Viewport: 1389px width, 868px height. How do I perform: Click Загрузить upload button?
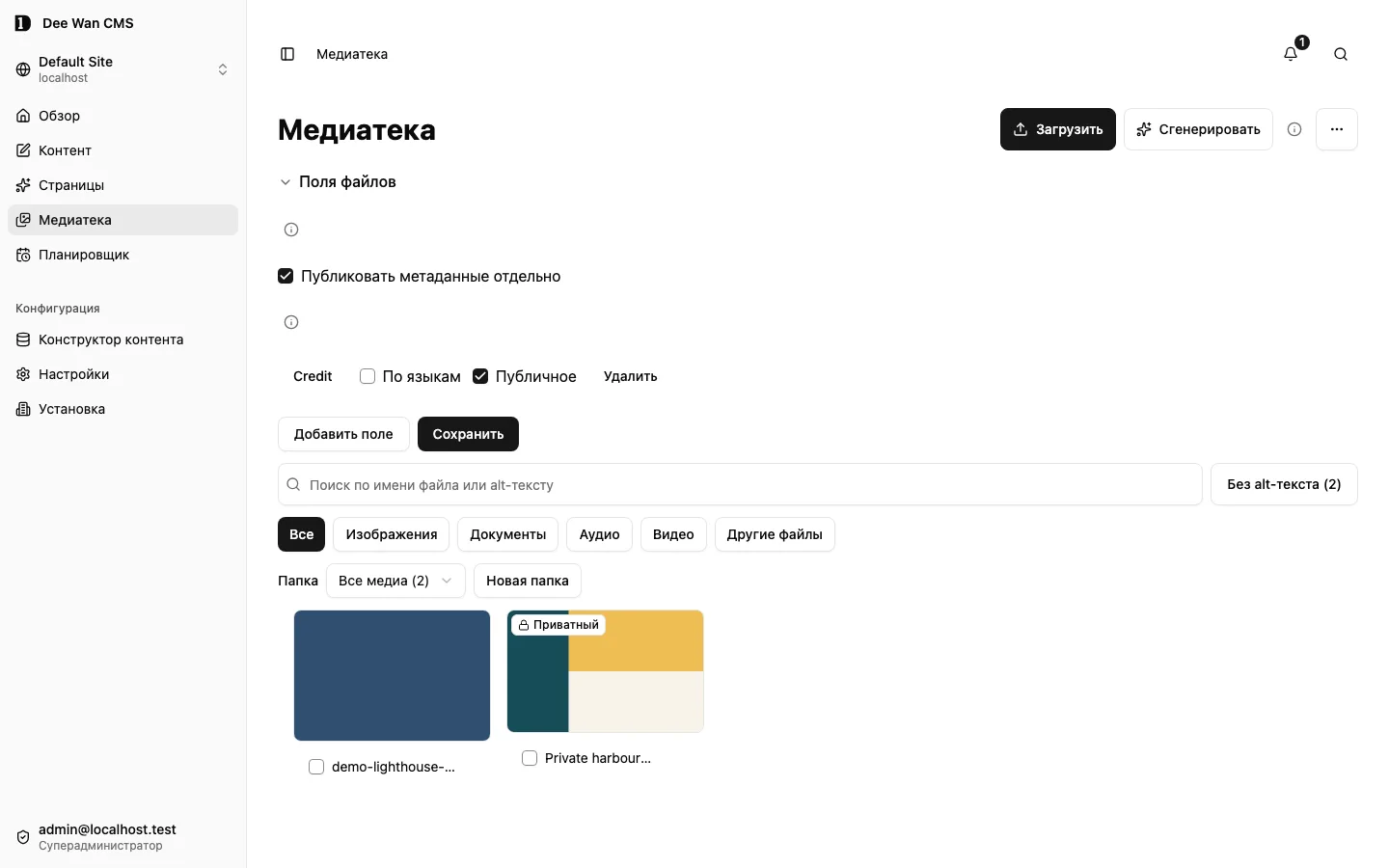[x=1058, y=129]
